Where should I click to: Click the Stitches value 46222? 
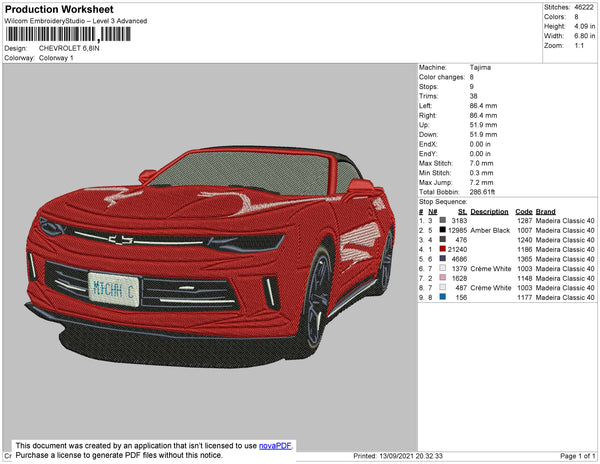tap(585, 7)
